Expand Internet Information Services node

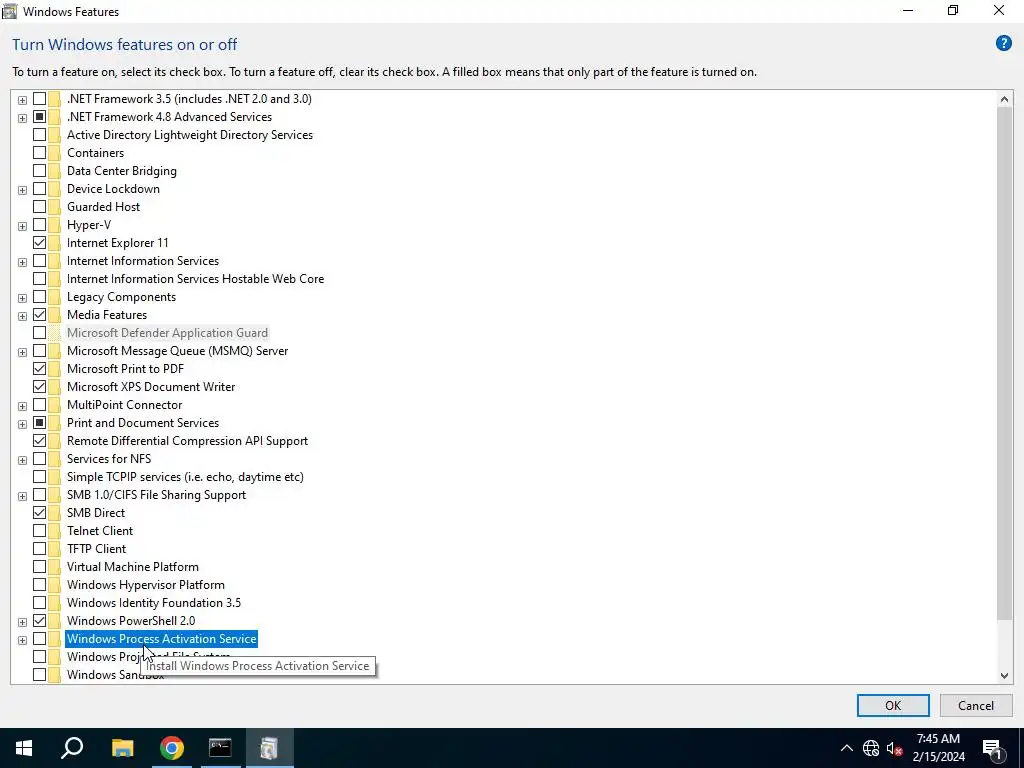(22, 262)
